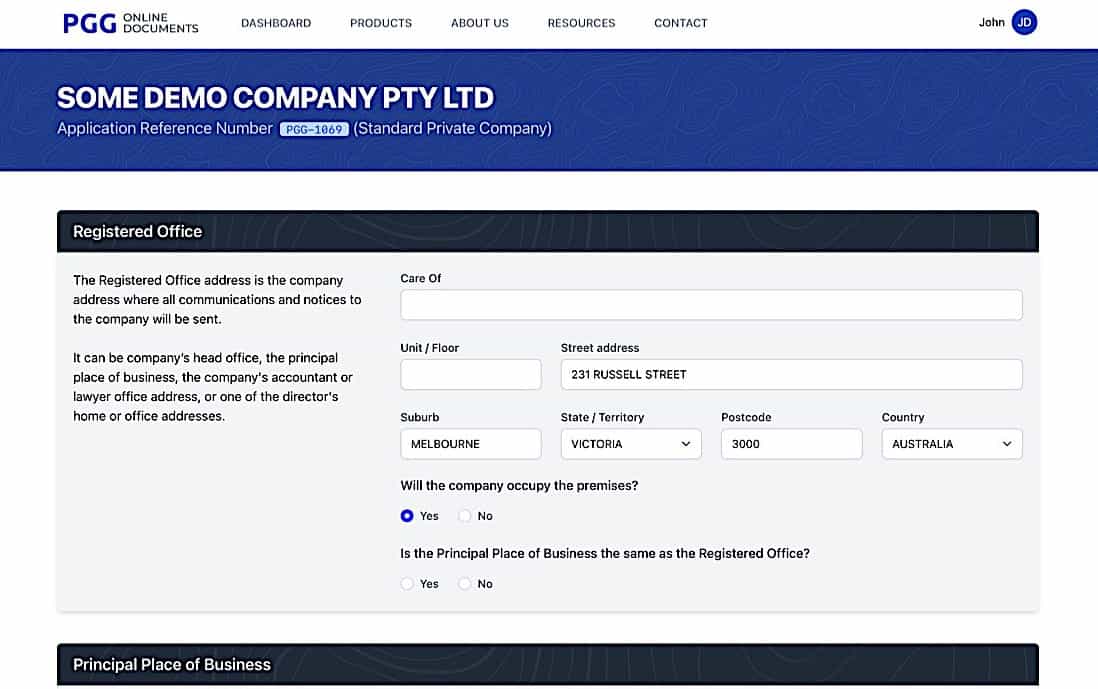Click inside the Care Of input field
1098x689 pixels.
point(710,304)
